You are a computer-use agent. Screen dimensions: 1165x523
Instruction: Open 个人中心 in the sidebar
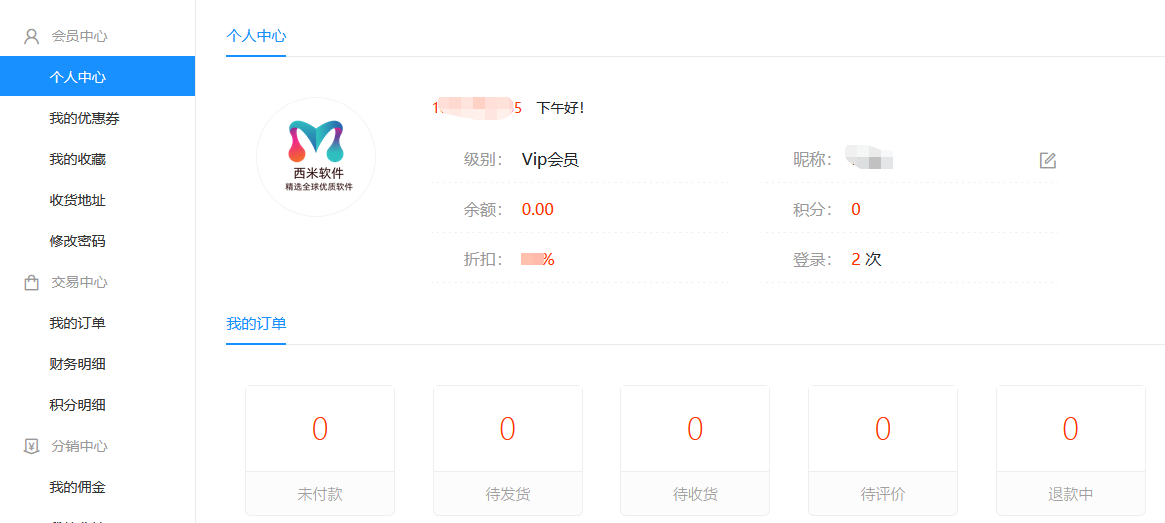(78, 77)
